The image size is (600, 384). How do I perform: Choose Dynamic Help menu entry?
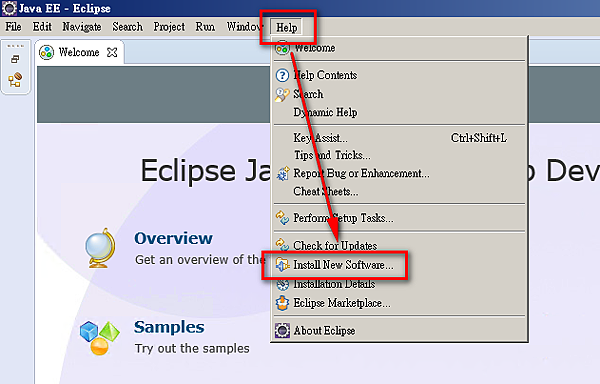click(400, 112)
